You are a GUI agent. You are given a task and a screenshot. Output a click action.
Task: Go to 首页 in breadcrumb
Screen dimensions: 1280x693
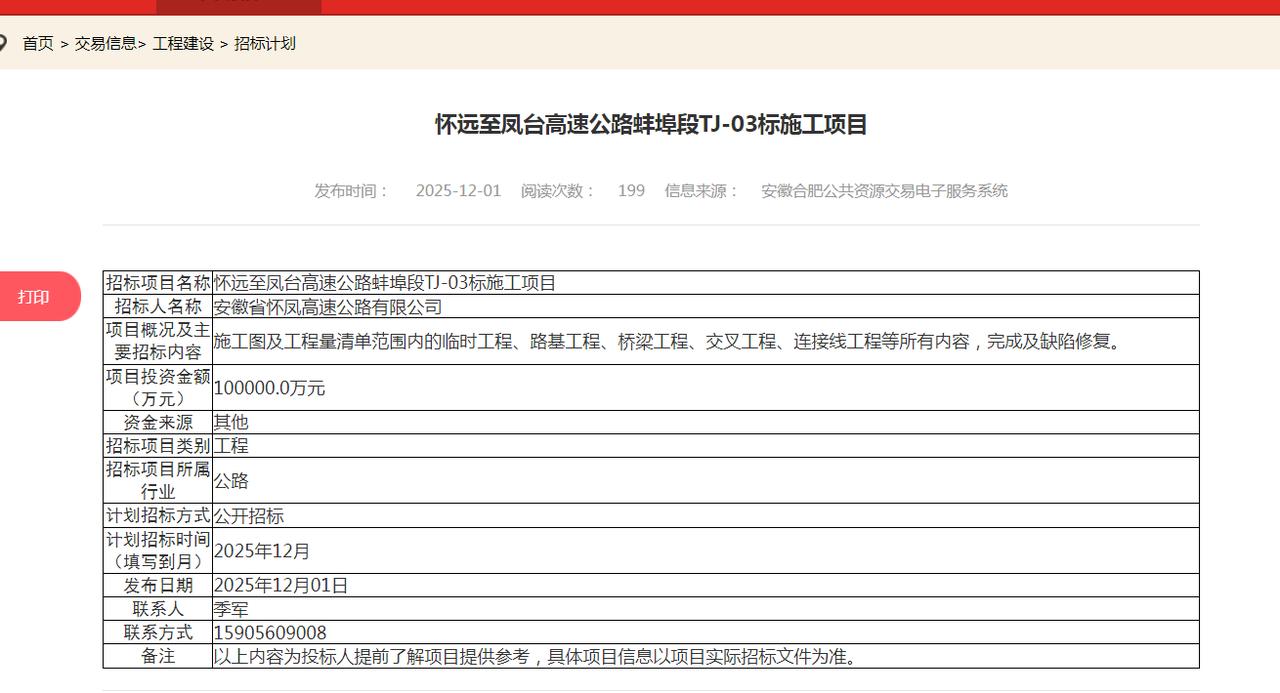38,44
